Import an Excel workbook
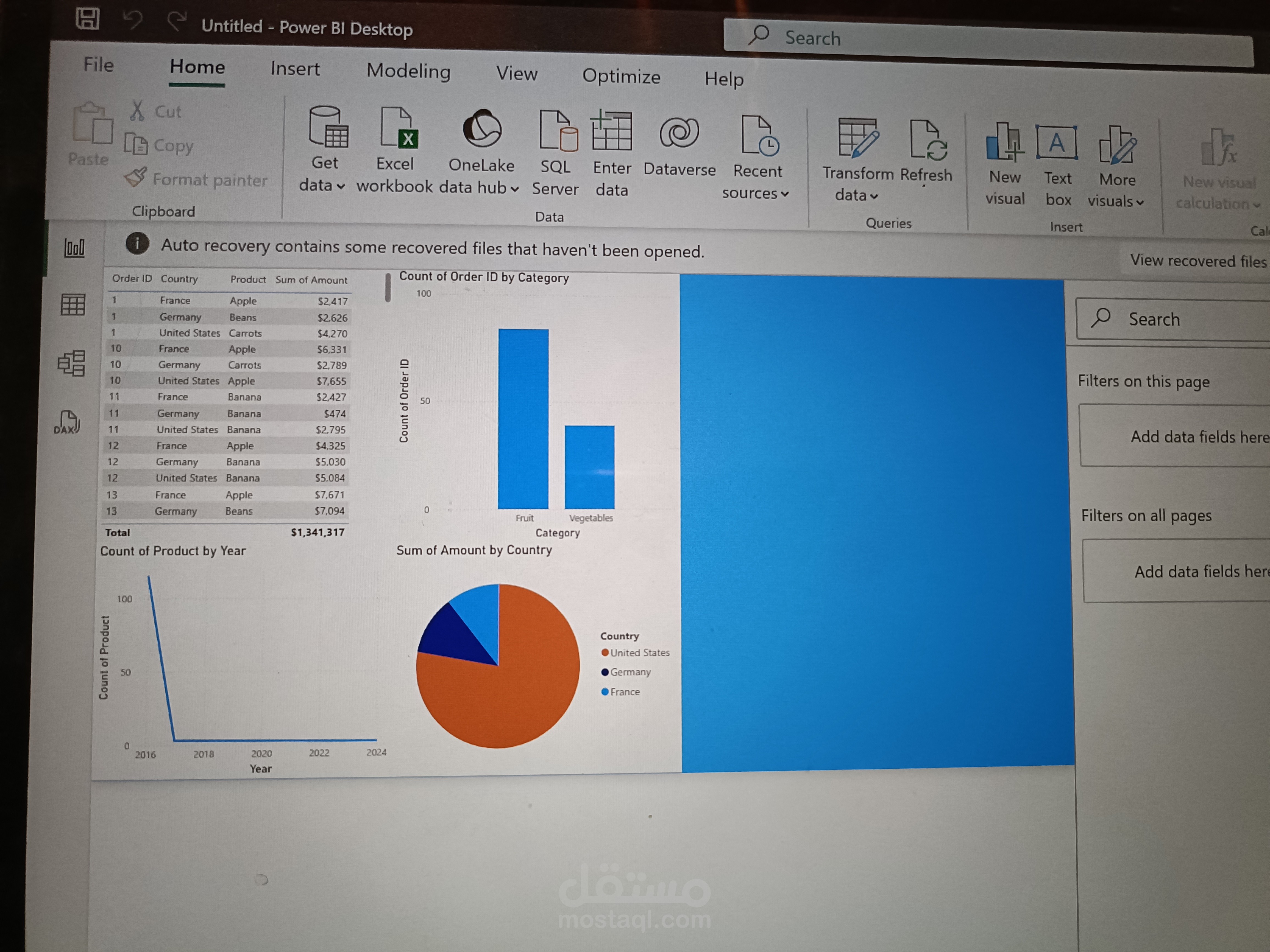This screenshot has height=952, width=1270. [x=395, y=151]
